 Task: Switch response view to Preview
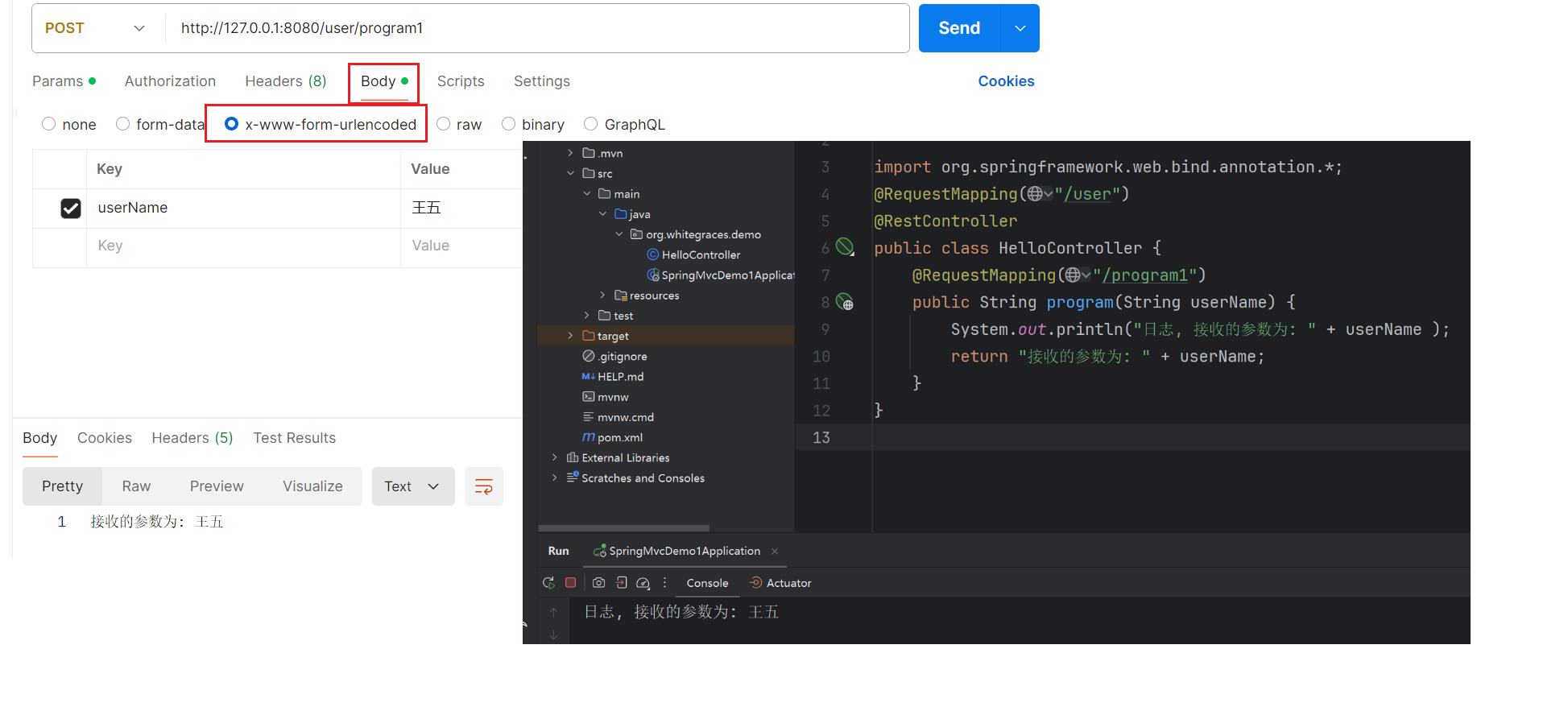tap(217, 486)
